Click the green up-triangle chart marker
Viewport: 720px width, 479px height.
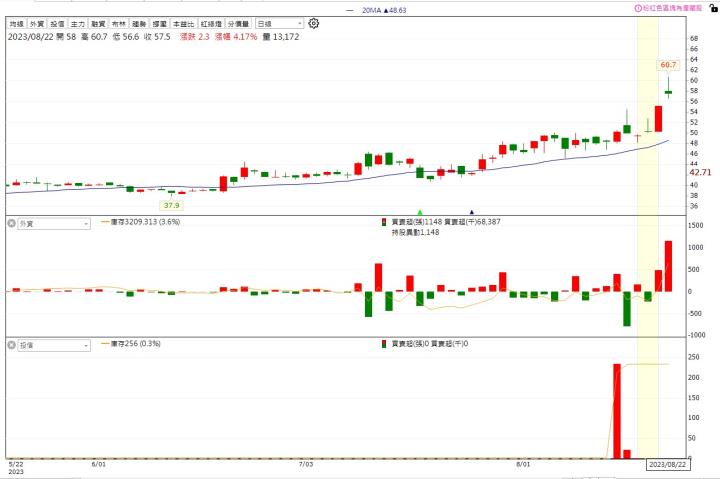click(420, 212)
